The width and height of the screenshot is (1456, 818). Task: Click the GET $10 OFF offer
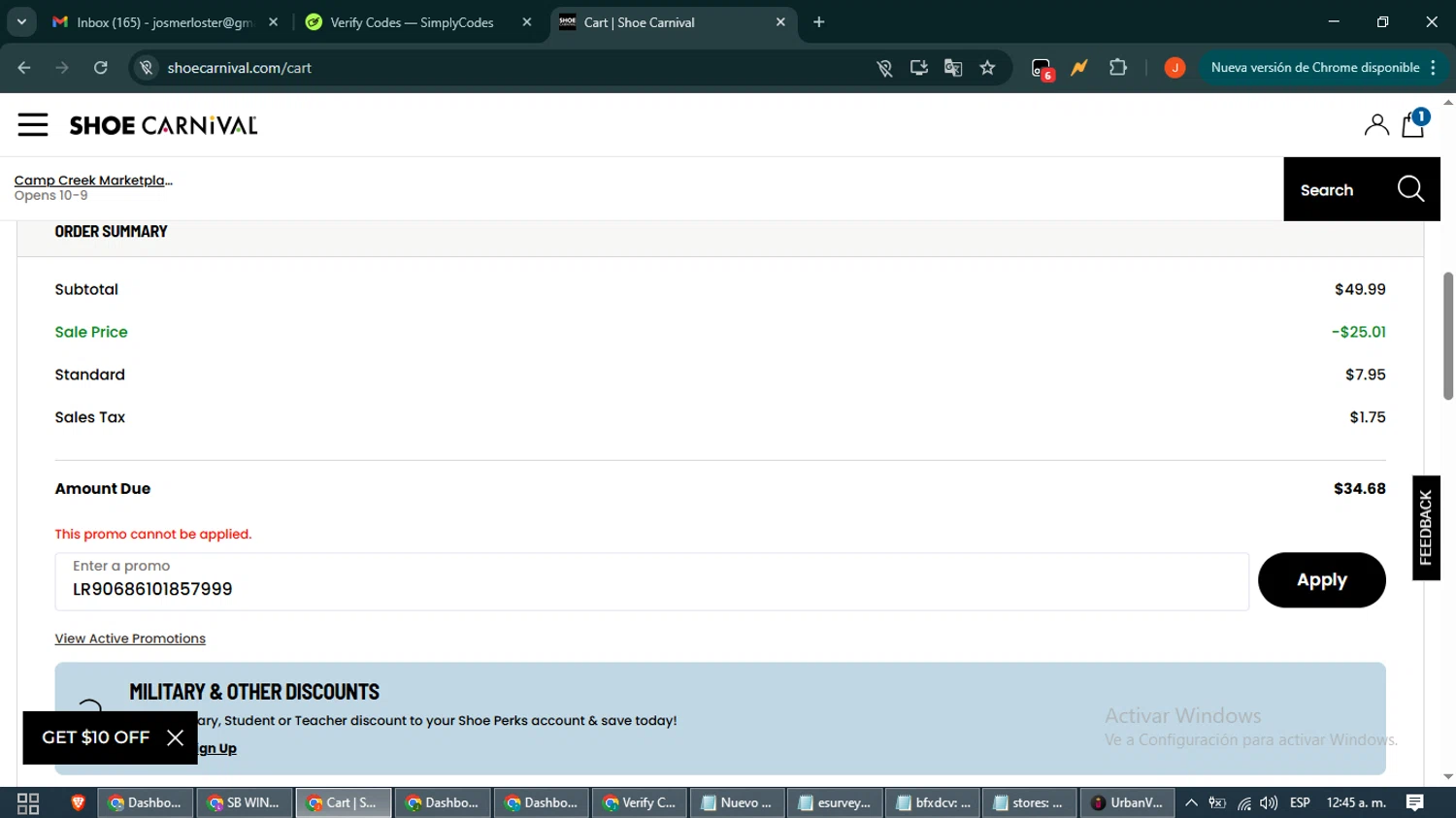pos(95,737)
